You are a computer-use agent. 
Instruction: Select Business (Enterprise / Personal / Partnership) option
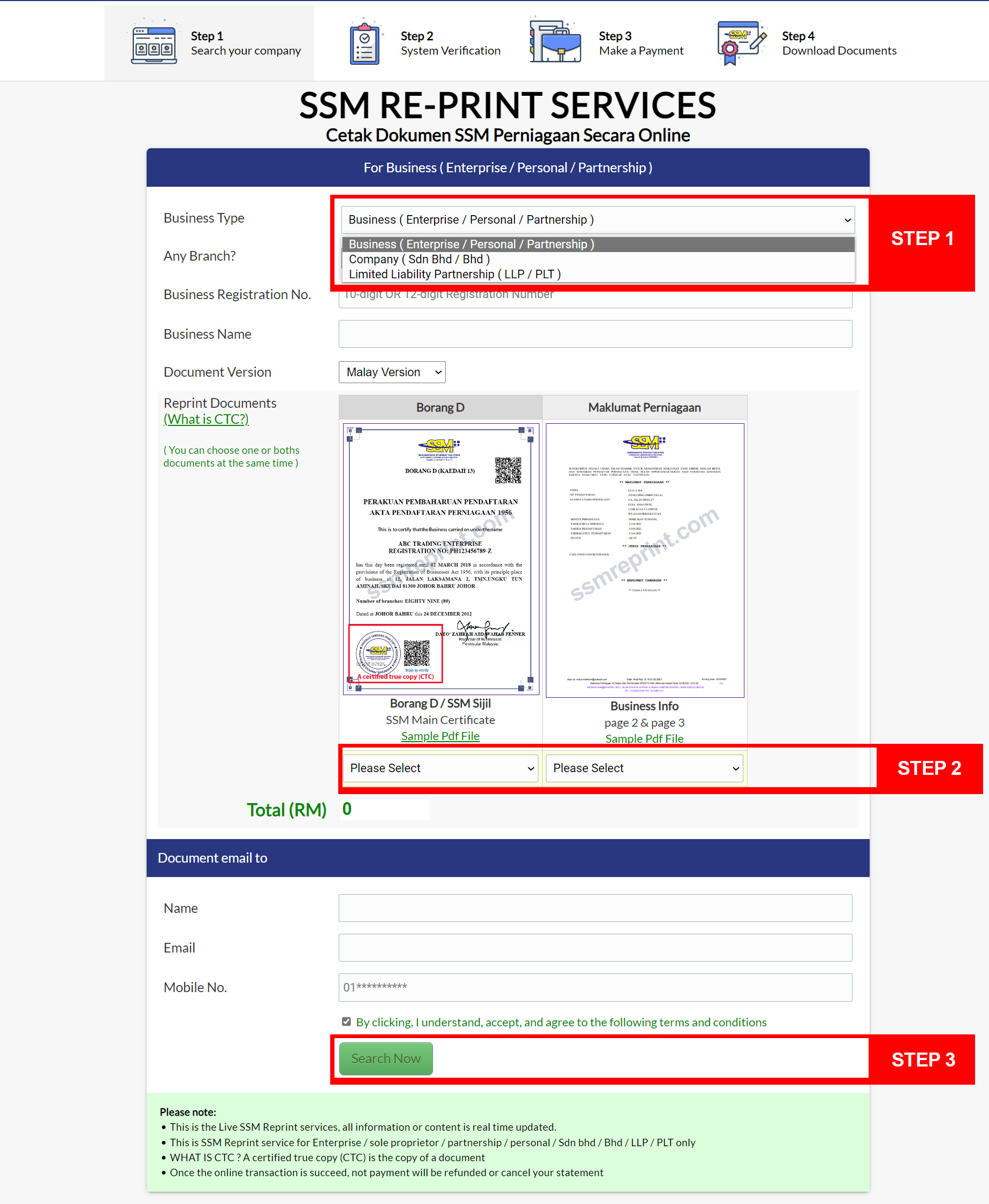(598, 245)
